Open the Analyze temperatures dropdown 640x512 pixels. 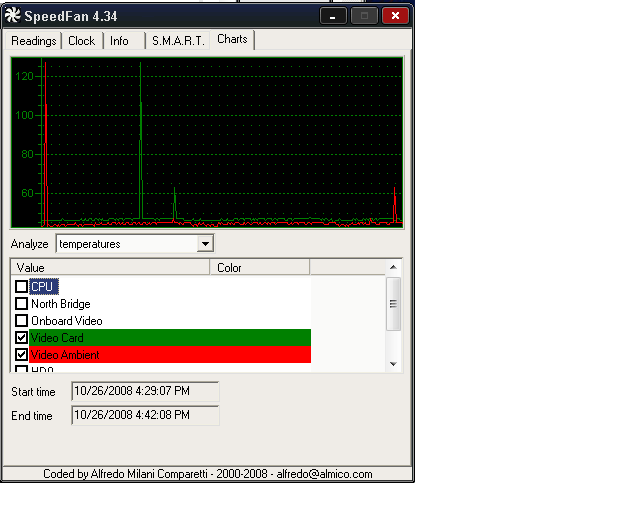click(205, 244)
